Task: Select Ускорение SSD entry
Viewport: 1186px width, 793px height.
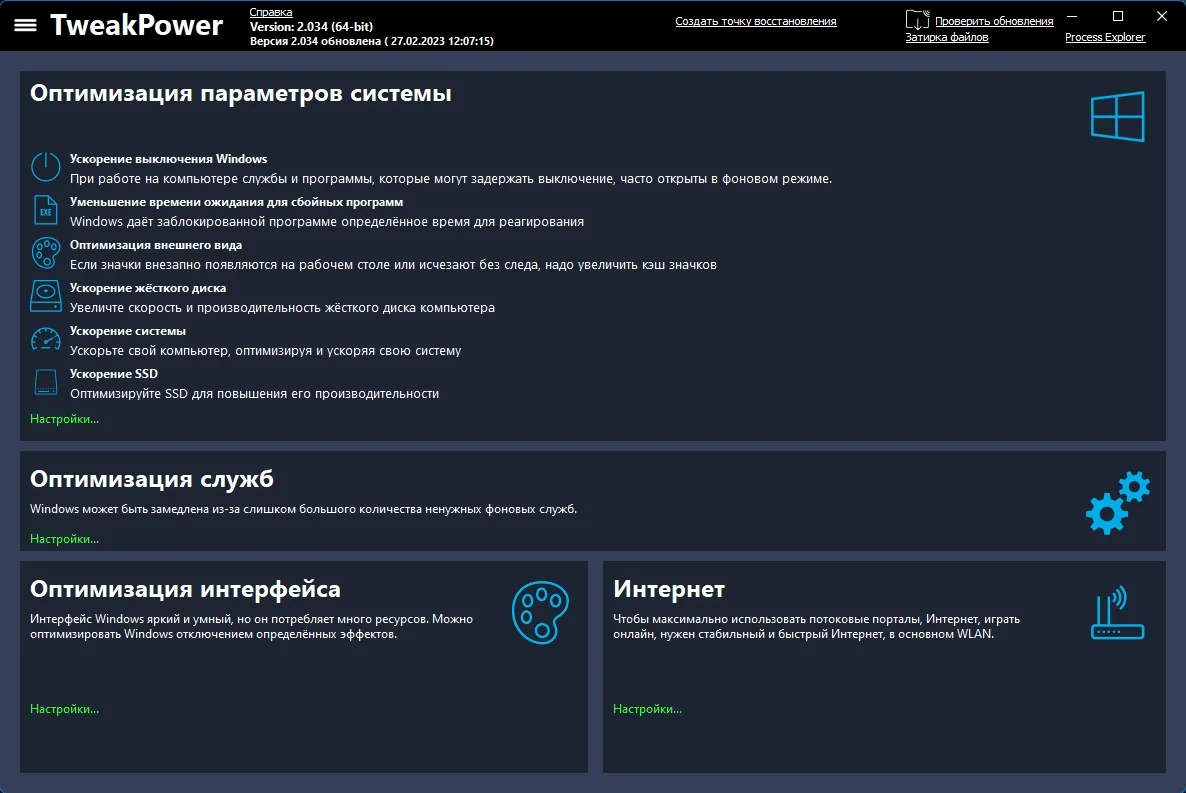Action: point(114,374)
